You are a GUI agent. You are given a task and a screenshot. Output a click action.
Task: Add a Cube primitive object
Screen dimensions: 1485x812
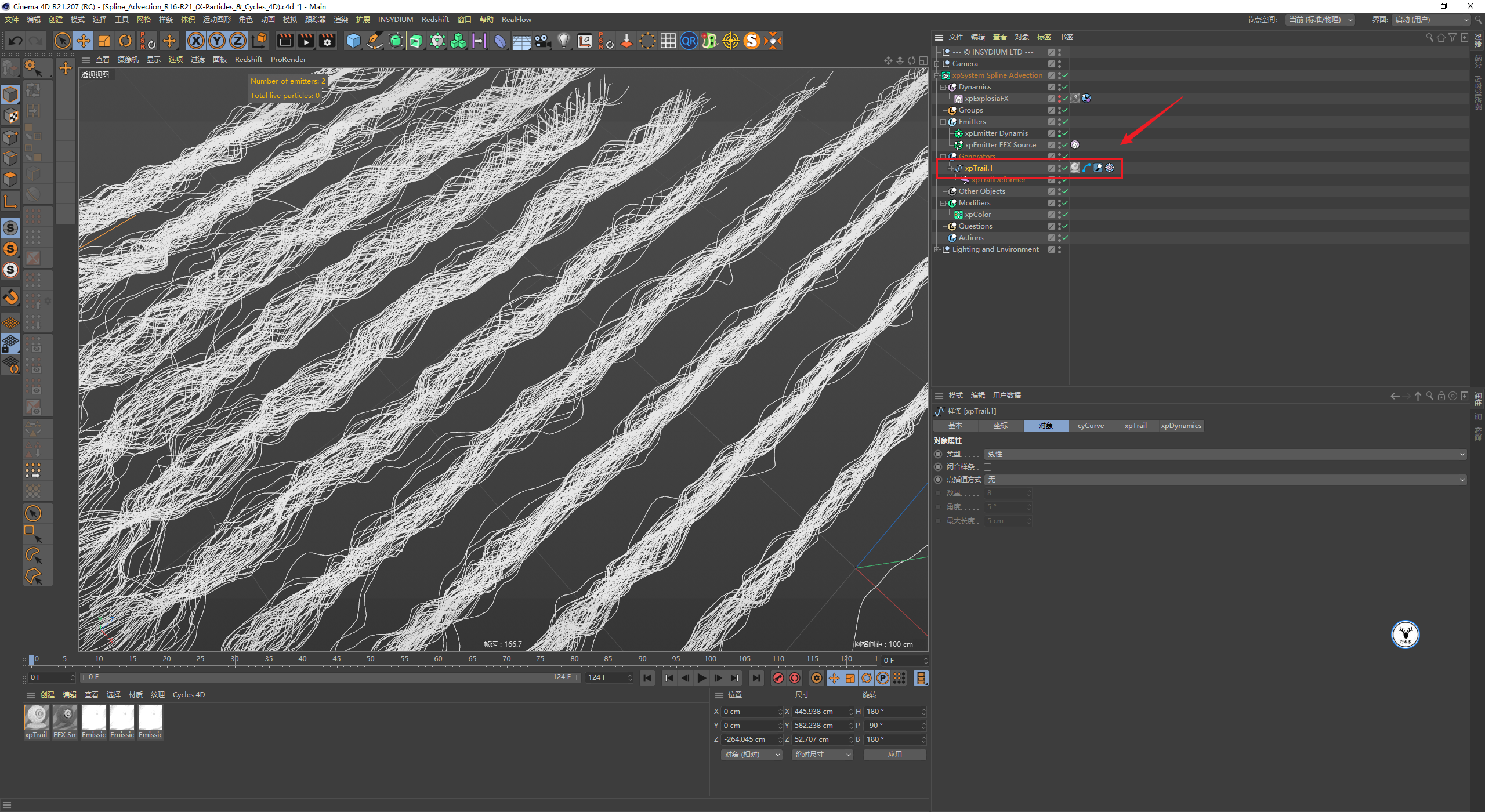[x=353, y=41]
